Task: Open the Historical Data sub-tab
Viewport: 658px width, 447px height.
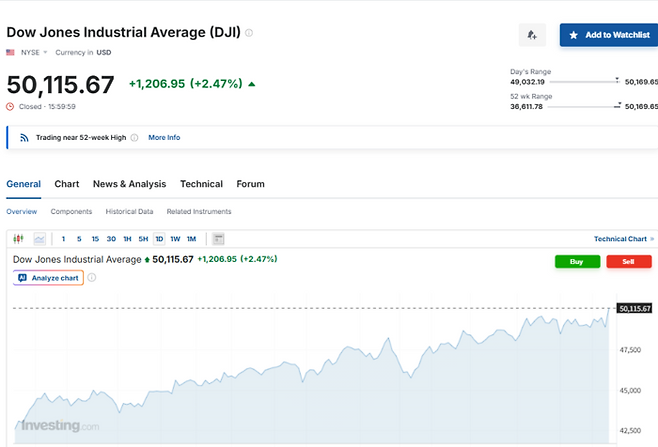Action: (129, 212)
